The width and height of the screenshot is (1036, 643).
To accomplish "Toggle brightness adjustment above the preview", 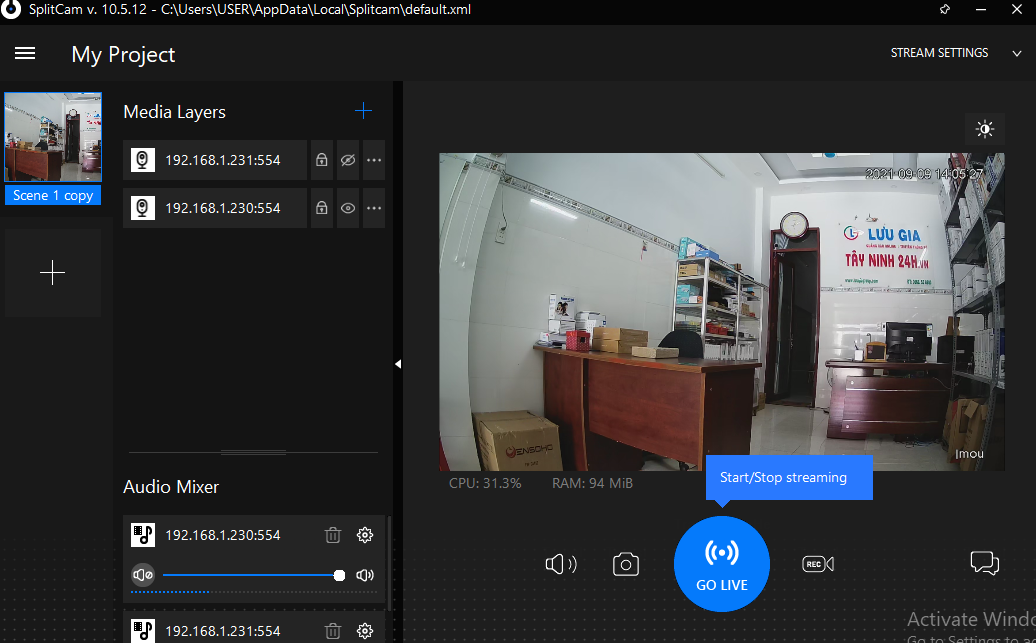I will tap(985, 130).
